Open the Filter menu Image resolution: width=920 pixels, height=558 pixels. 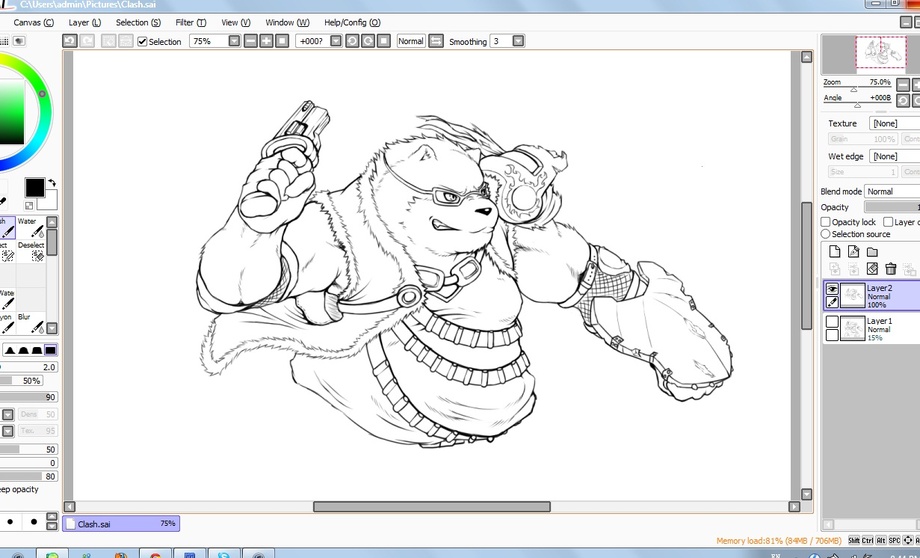pyautogui.click(x=190, y=22)
